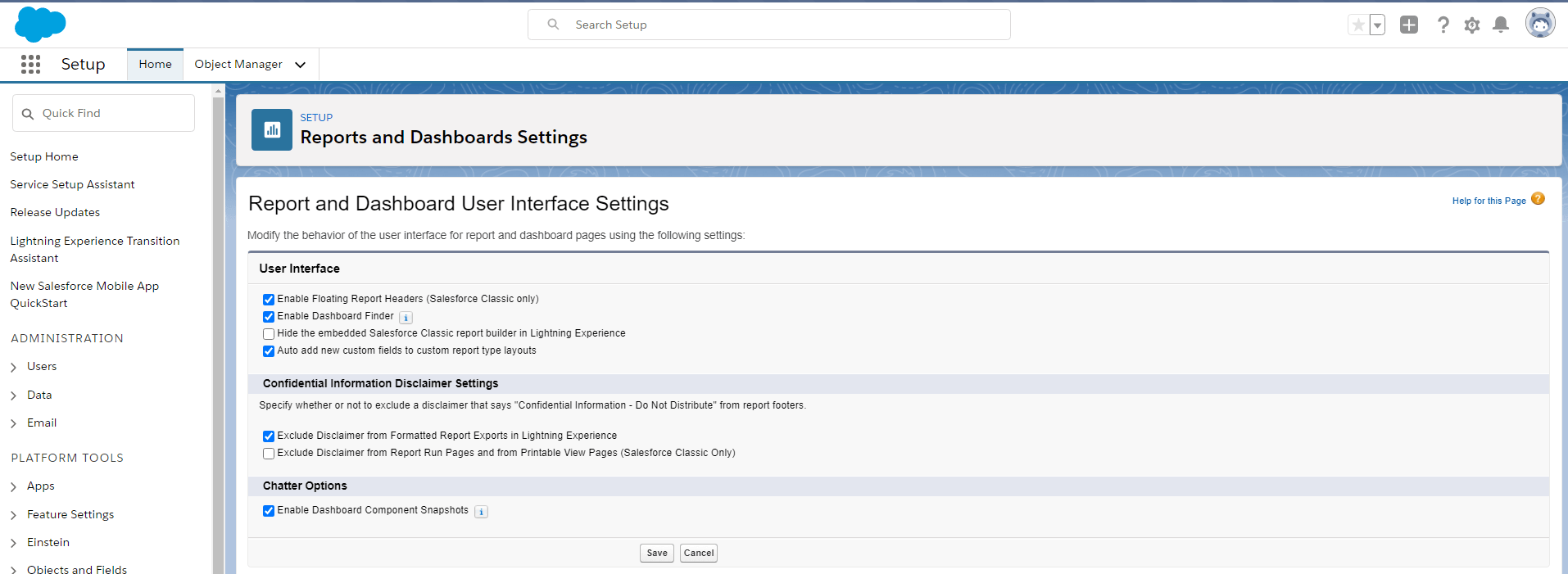The width and height of the screenshot is (1568, 574).
Task: Toggle Enable Dashboard Component Snapshots checkbox
Action: pos(269,511)
